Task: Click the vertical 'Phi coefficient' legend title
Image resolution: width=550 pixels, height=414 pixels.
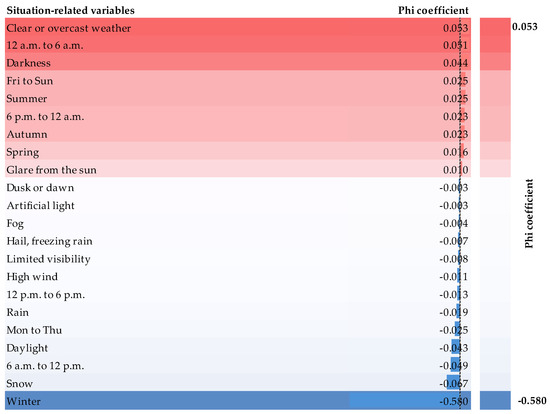Action: pos(529,213)
